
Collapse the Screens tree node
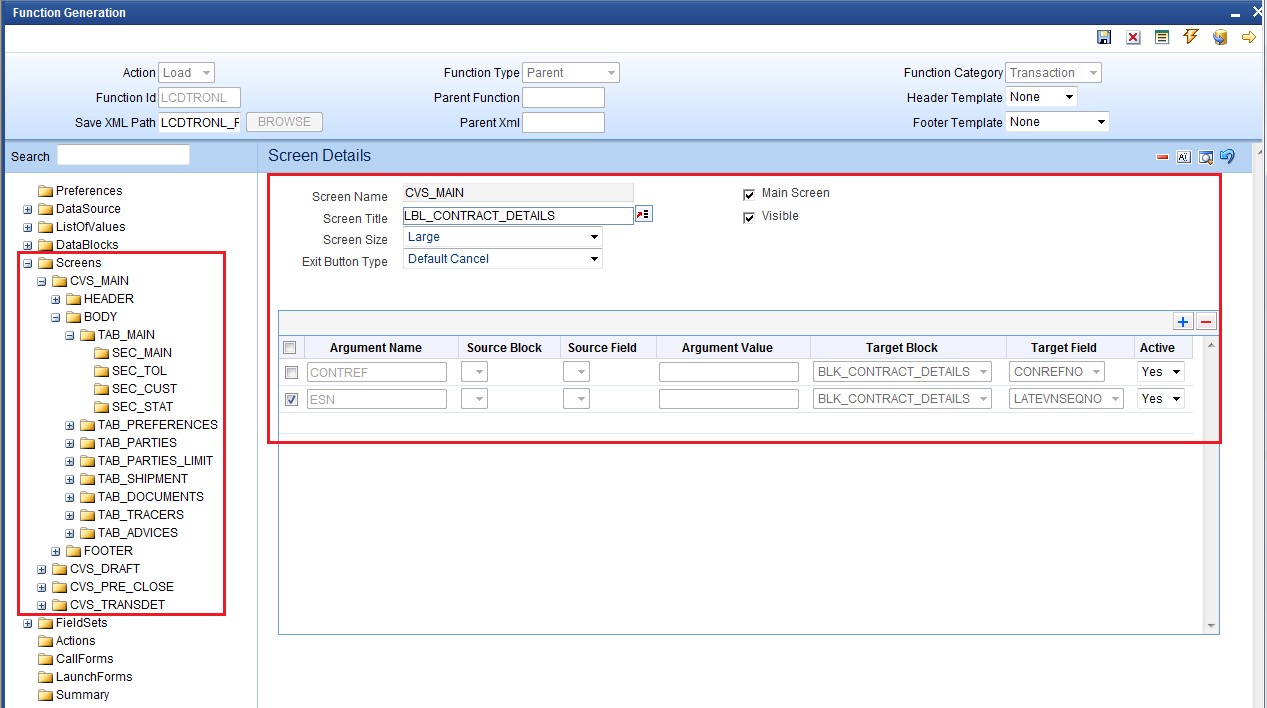pyautogui.click(x=28, y=263)
